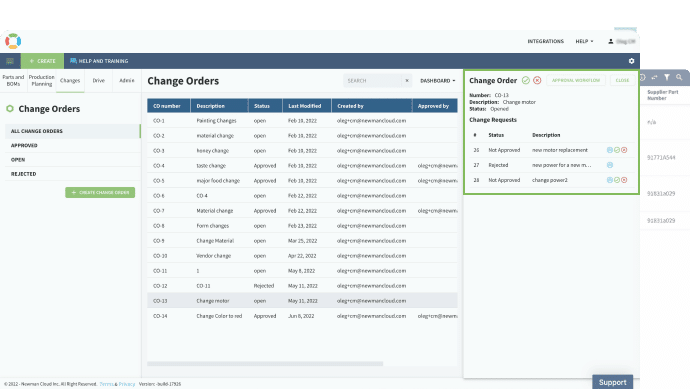
Task: Open the Dashboard dropdown
Action: point(437,81)
